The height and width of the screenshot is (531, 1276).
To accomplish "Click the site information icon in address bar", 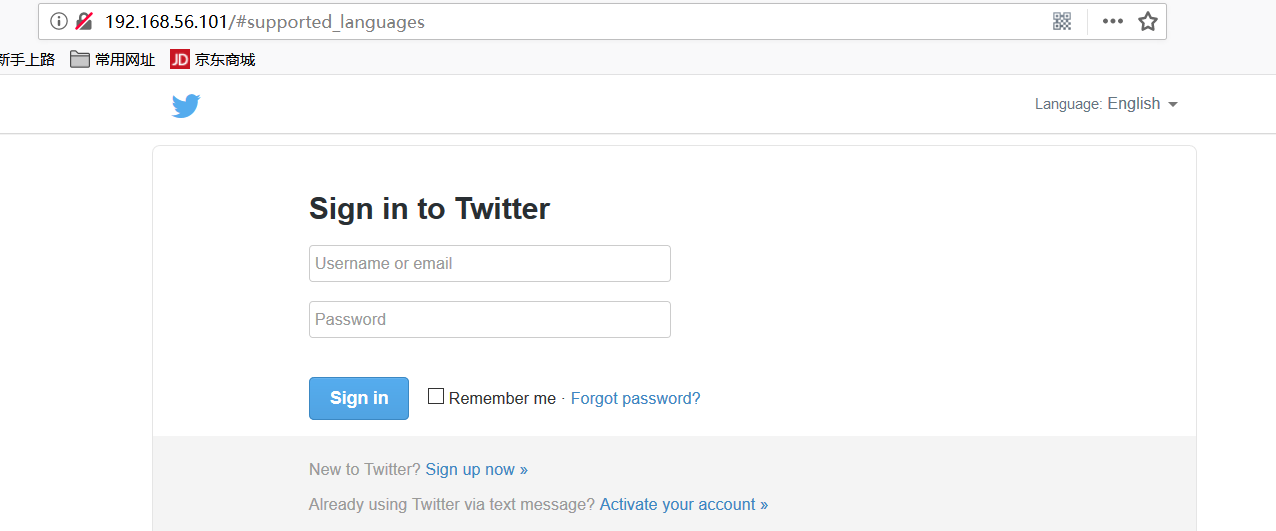I will pos(59,21).
